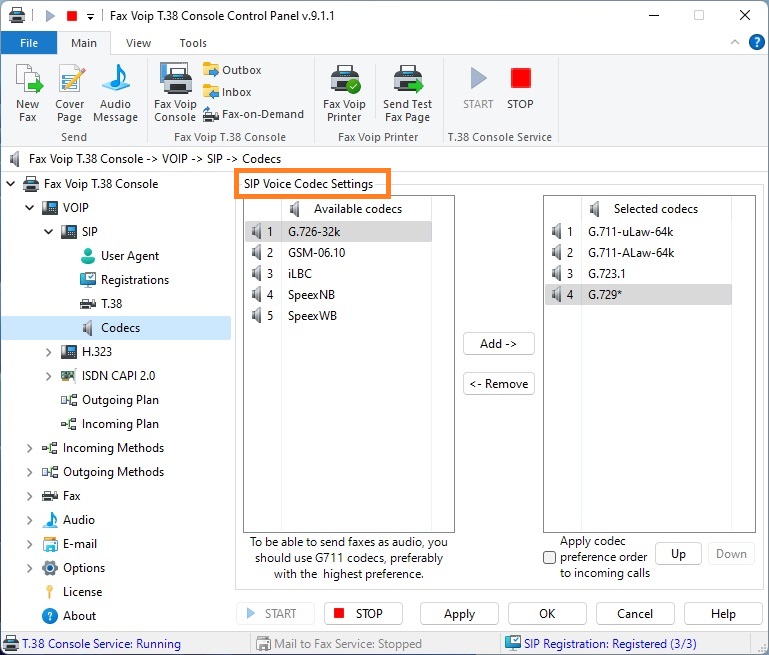Enable apply codec preference order checkbox
This screenshot has height=655, width=769.
[549, 557]
